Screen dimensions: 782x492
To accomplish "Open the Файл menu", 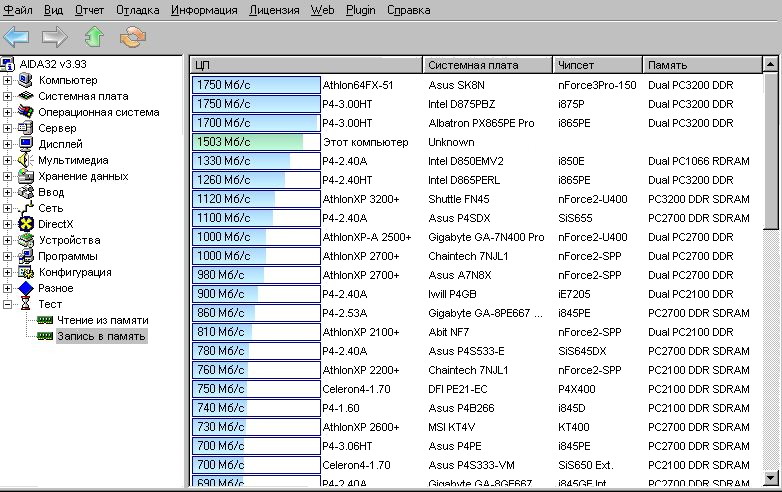I will 19,10.
